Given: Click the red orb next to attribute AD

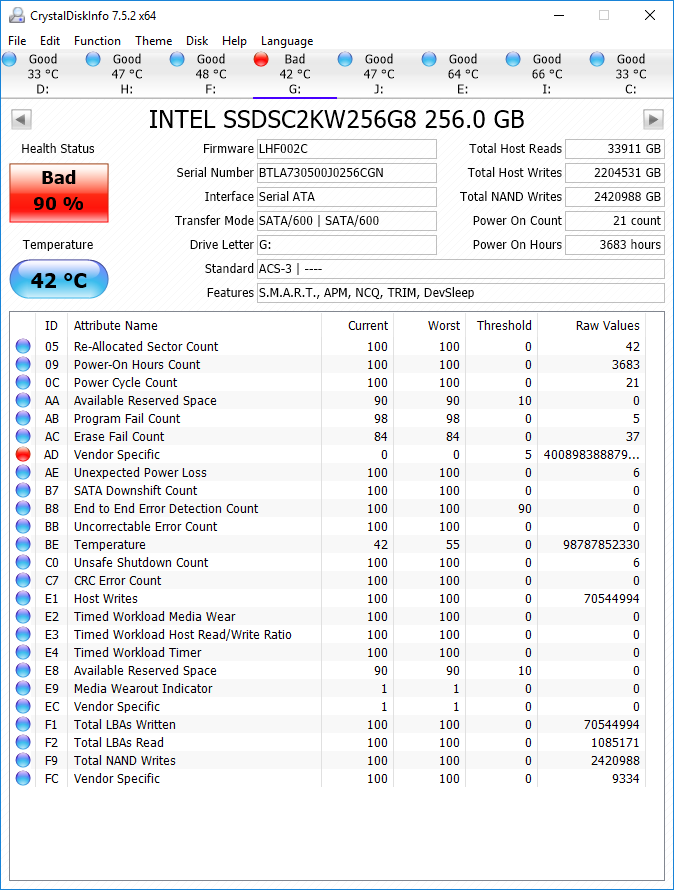Looking at the screenshot, I should [23, 454].
